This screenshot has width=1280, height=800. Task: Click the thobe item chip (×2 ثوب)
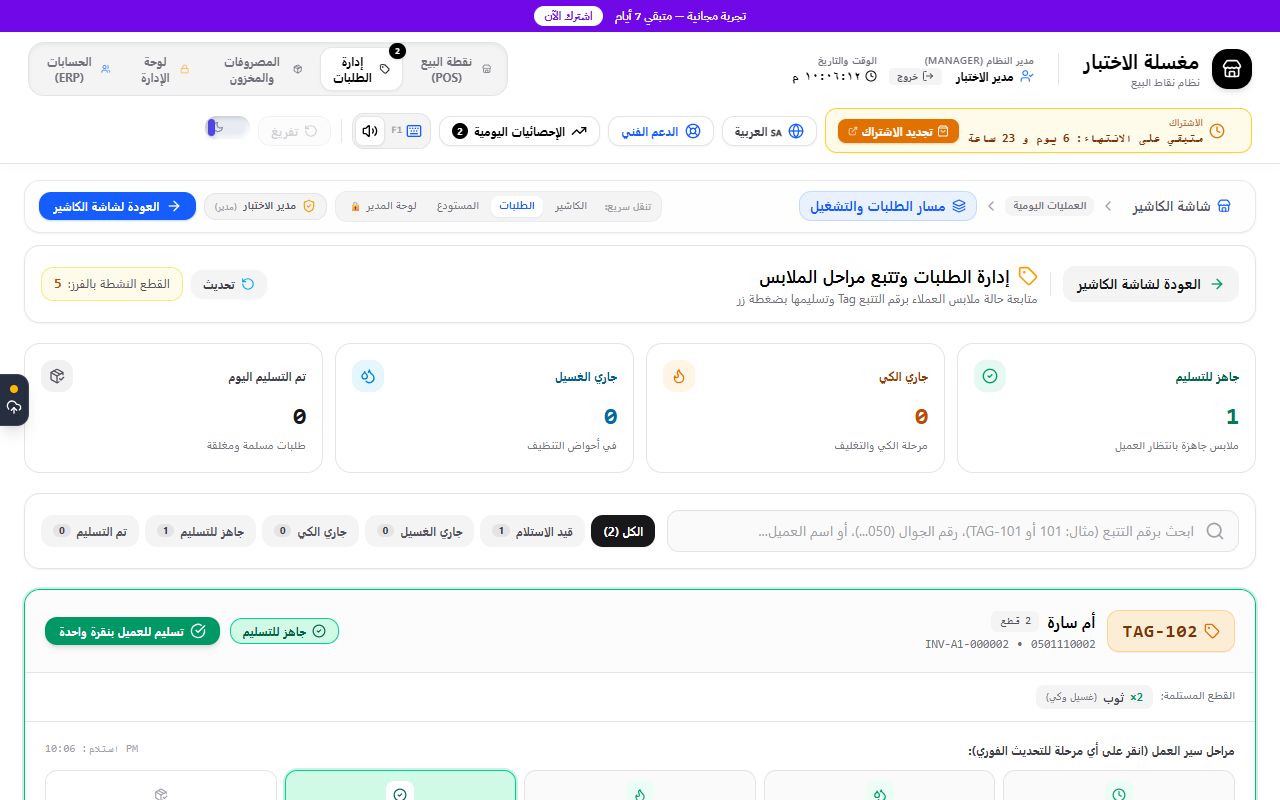tap(1095, 697)
